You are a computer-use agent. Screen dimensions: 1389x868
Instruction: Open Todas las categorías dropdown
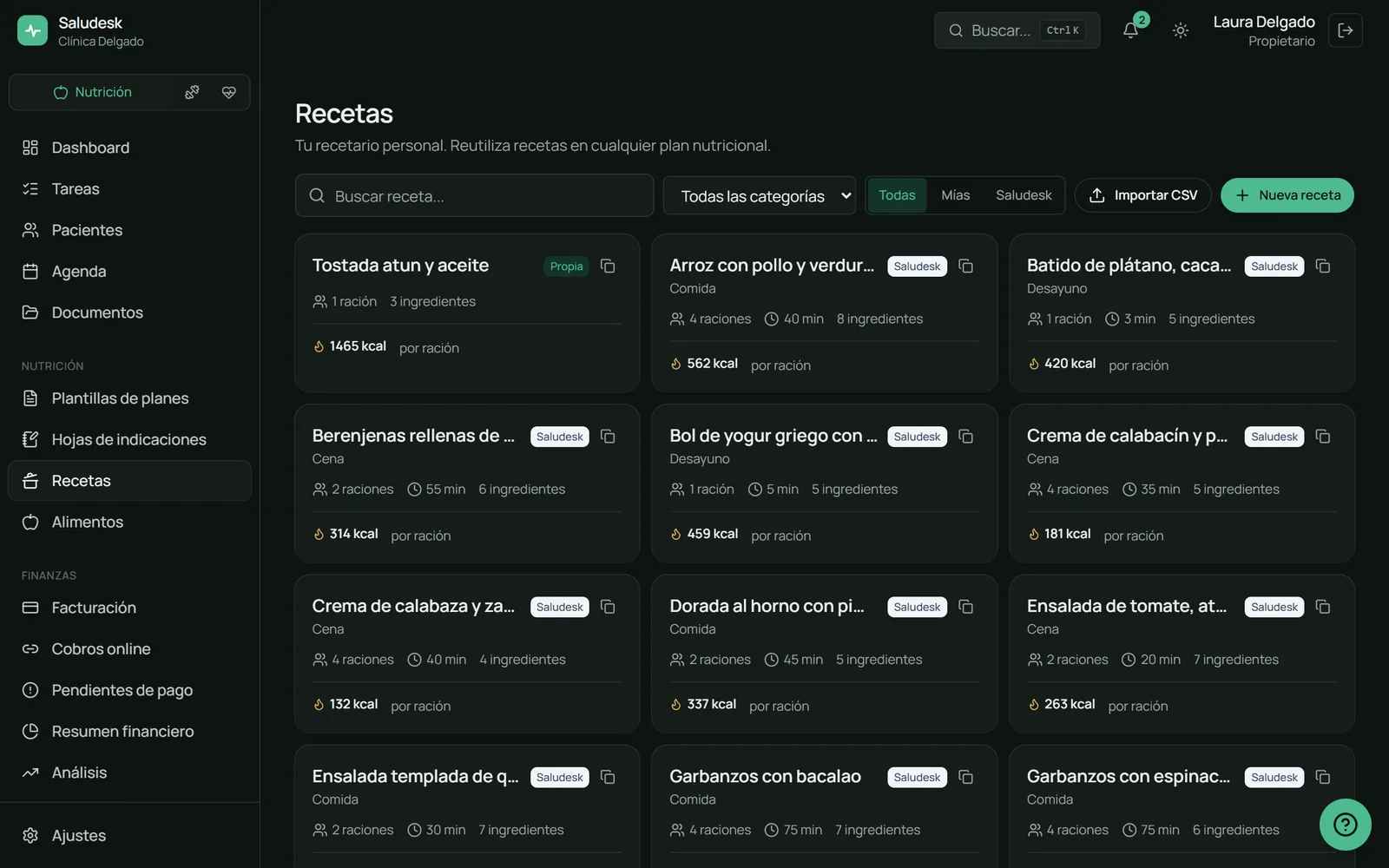click(x=760, y=196)
